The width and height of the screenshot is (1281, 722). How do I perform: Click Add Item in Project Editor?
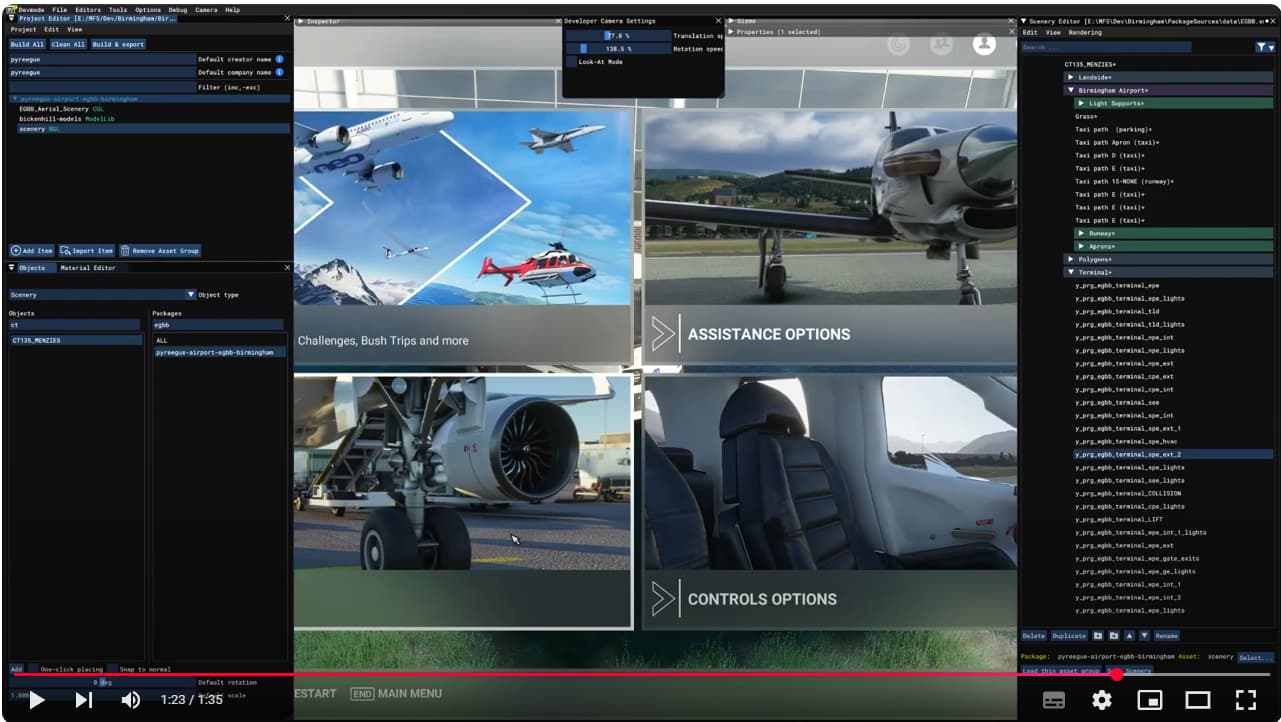[x=32, y=251]
